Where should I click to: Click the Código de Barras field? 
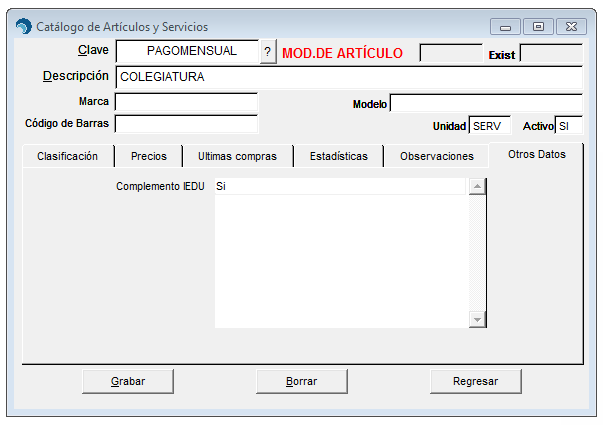(x=186, y=124)
